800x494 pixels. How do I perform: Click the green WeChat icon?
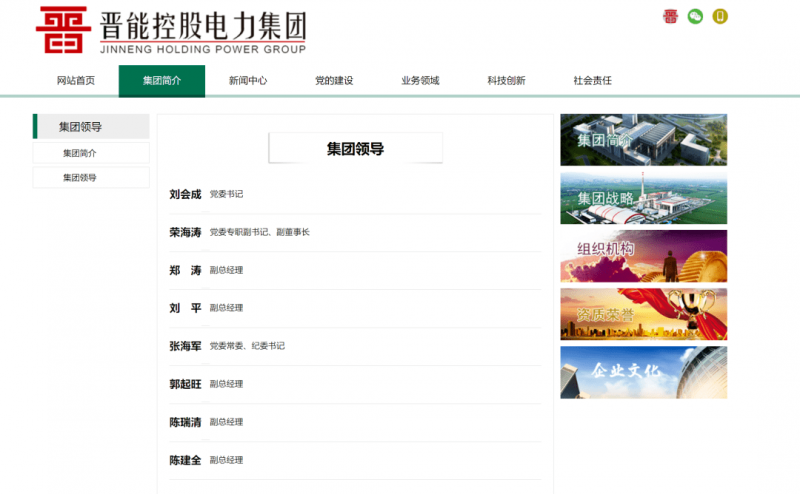[x=695, y=16]
